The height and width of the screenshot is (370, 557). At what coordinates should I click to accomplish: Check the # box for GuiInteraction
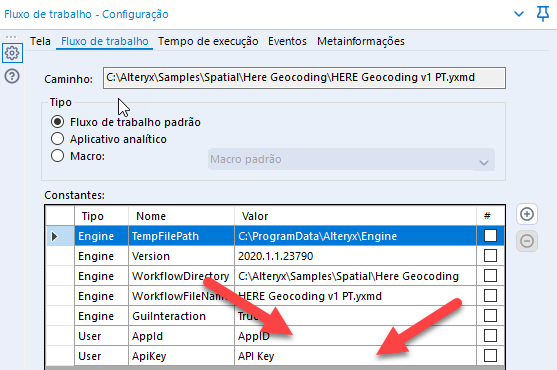click(490, 316)
